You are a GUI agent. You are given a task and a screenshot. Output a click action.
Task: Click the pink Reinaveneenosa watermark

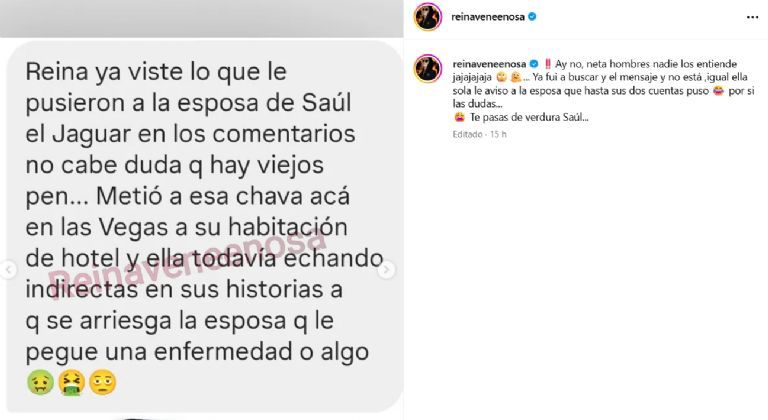click(186, 265)
